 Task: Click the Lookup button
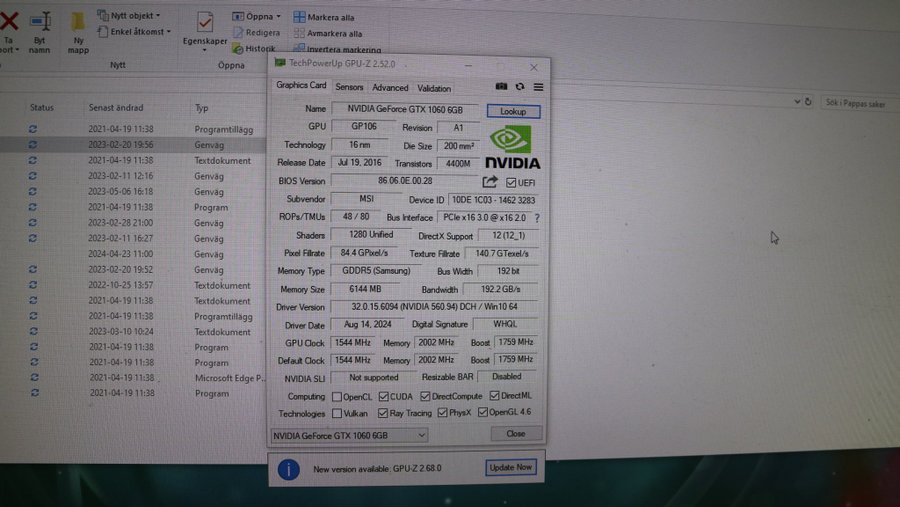[x=513, y=111]
